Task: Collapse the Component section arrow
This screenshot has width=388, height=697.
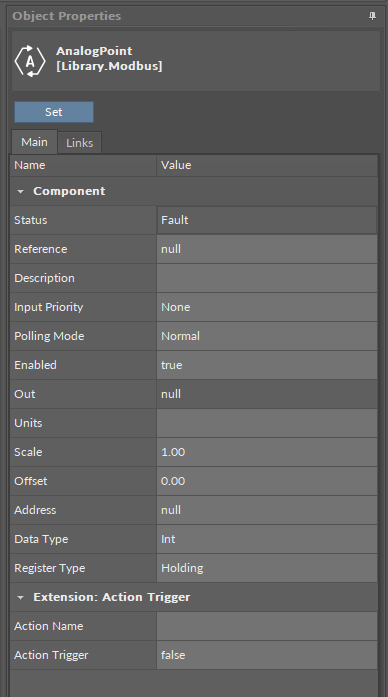Action: (x=20, y=191)
